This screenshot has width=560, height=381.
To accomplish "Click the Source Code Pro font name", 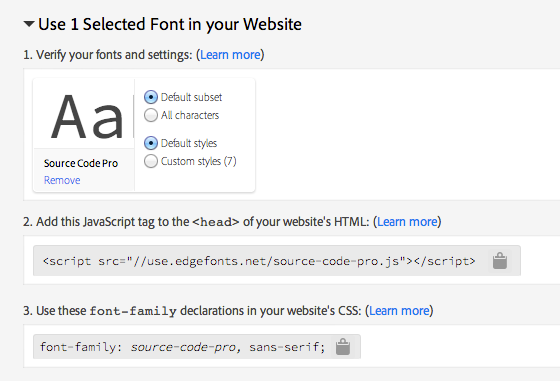I will click(x=81, y=163).
